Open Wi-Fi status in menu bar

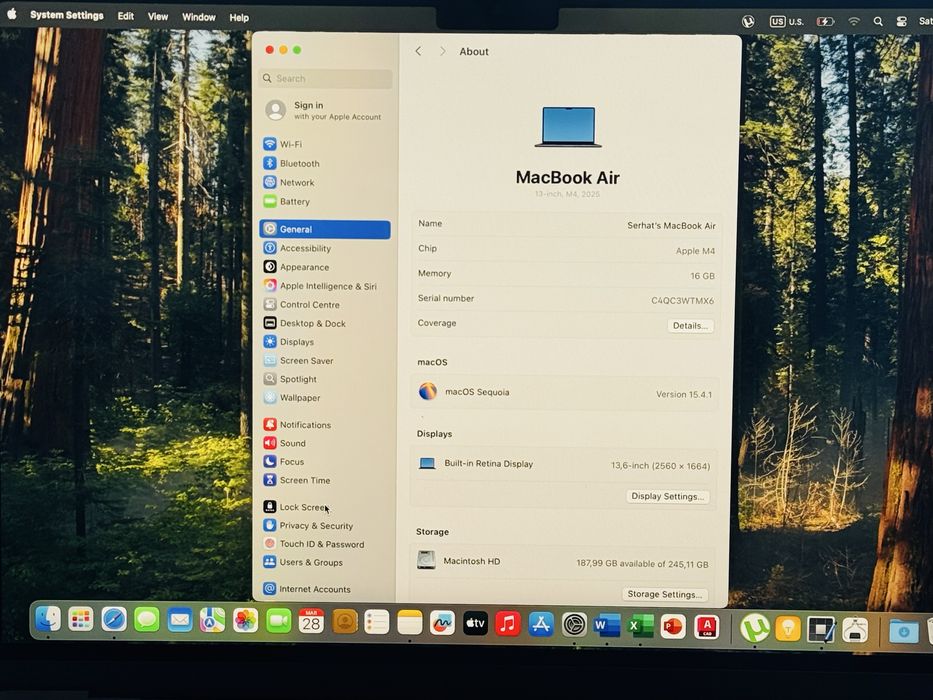click(854, 21)
